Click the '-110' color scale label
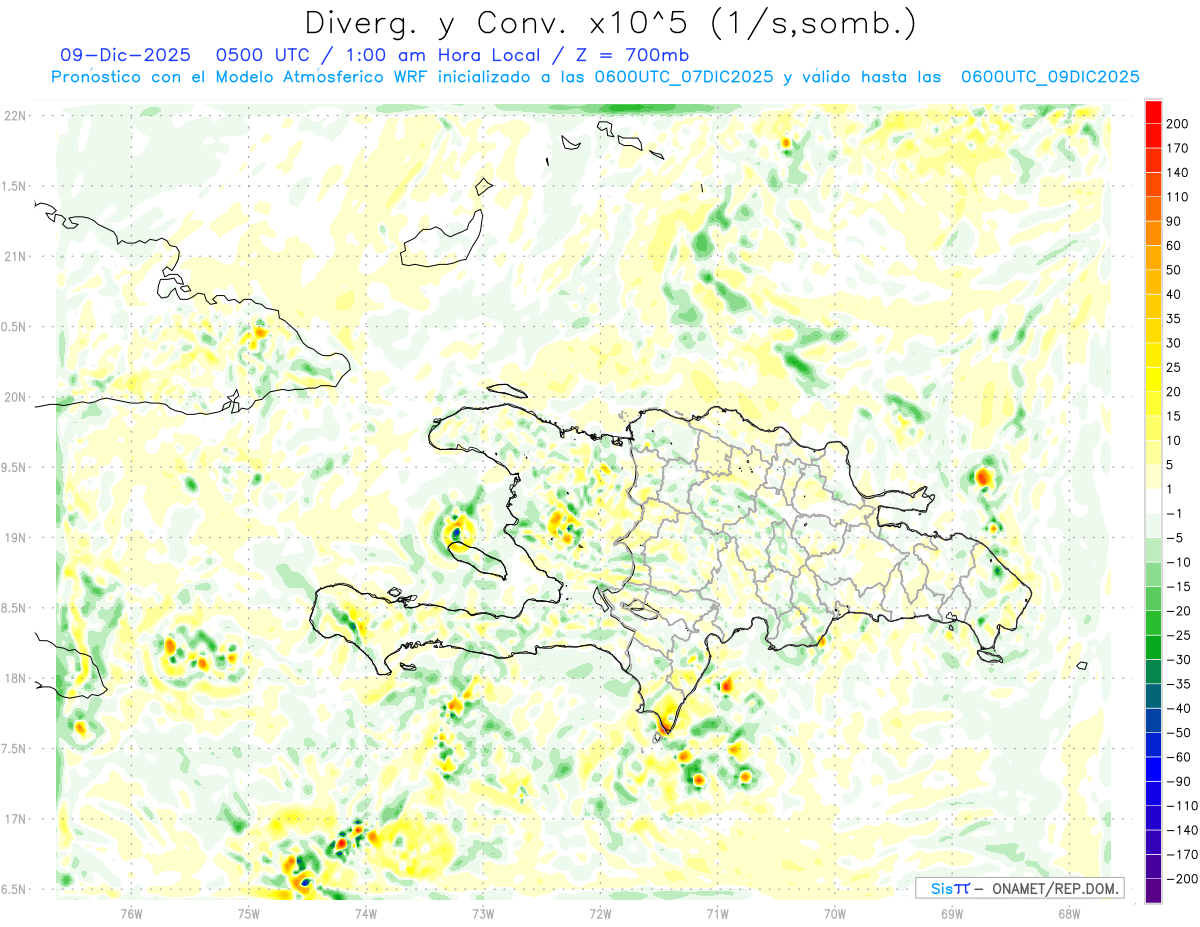 [1183, 806]
